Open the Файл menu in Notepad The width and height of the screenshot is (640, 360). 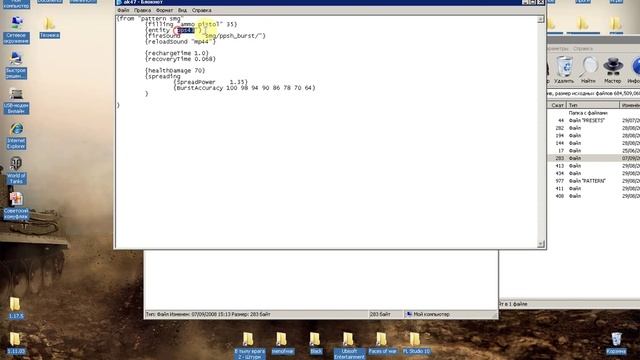click(x=123, y=10)
